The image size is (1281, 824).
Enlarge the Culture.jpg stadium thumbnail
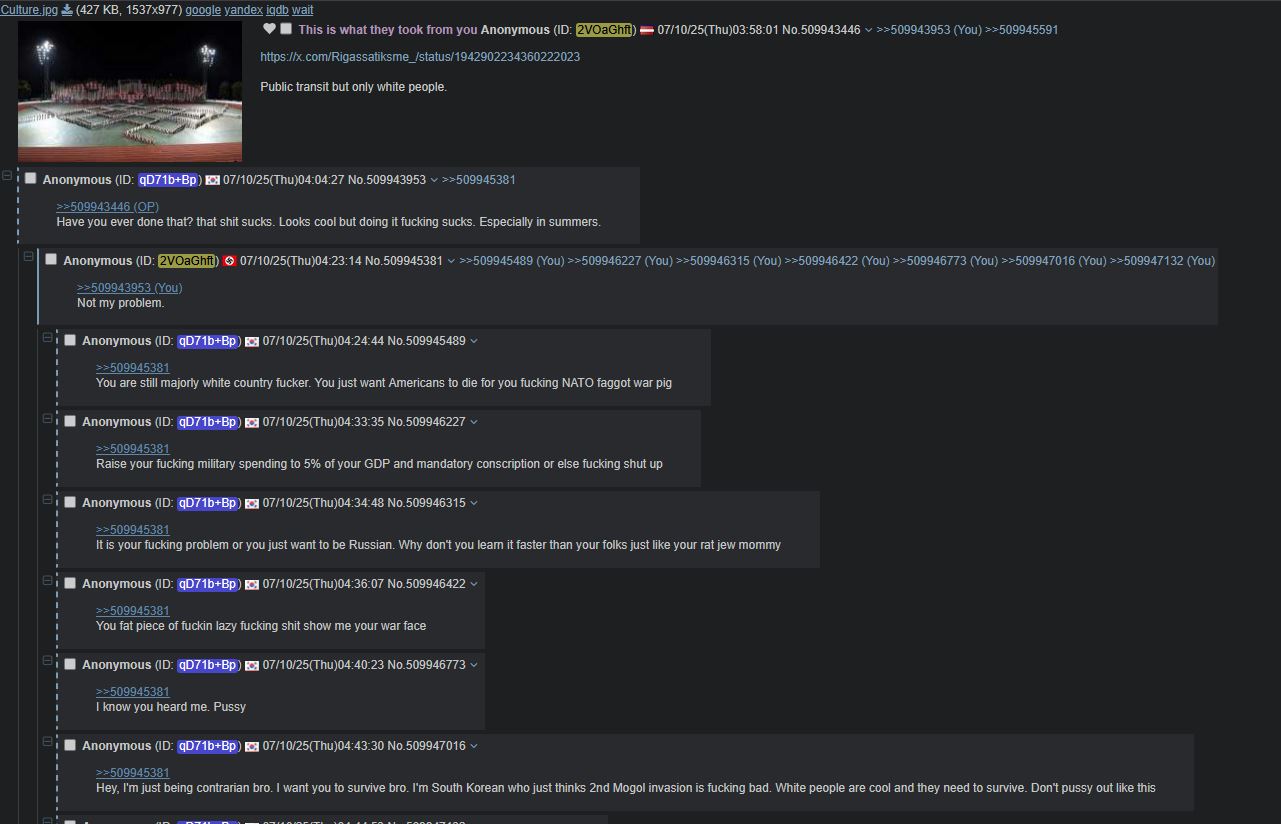(x=130, y=91)
